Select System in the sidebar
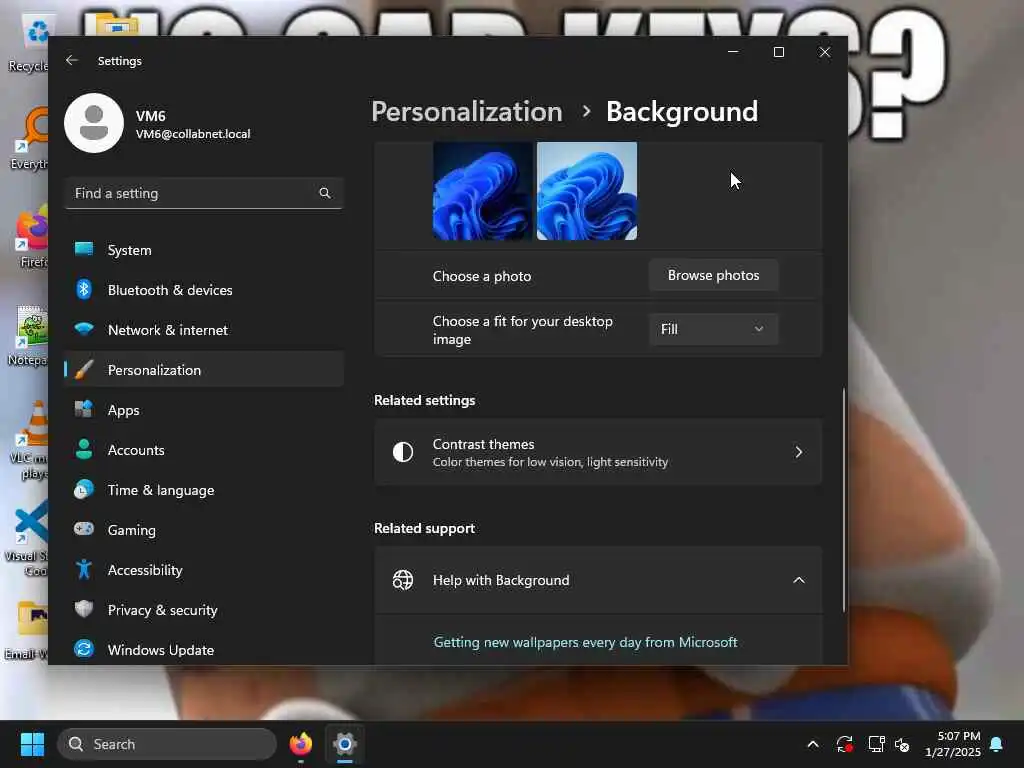Screen dimensions: 1024x768 click(204, 249)
